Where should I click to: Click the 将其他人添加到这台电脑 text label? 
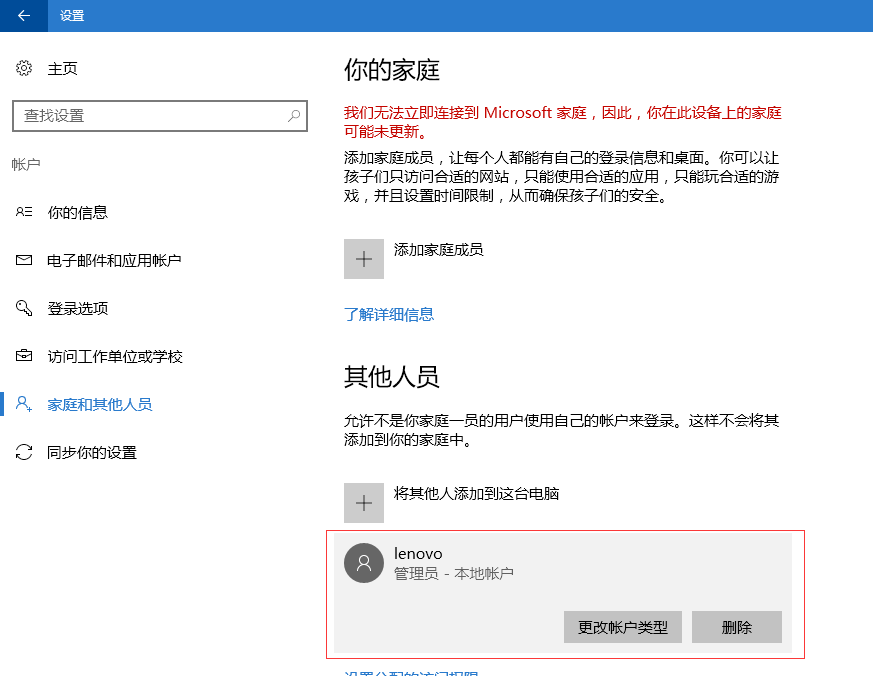point(476,493)
